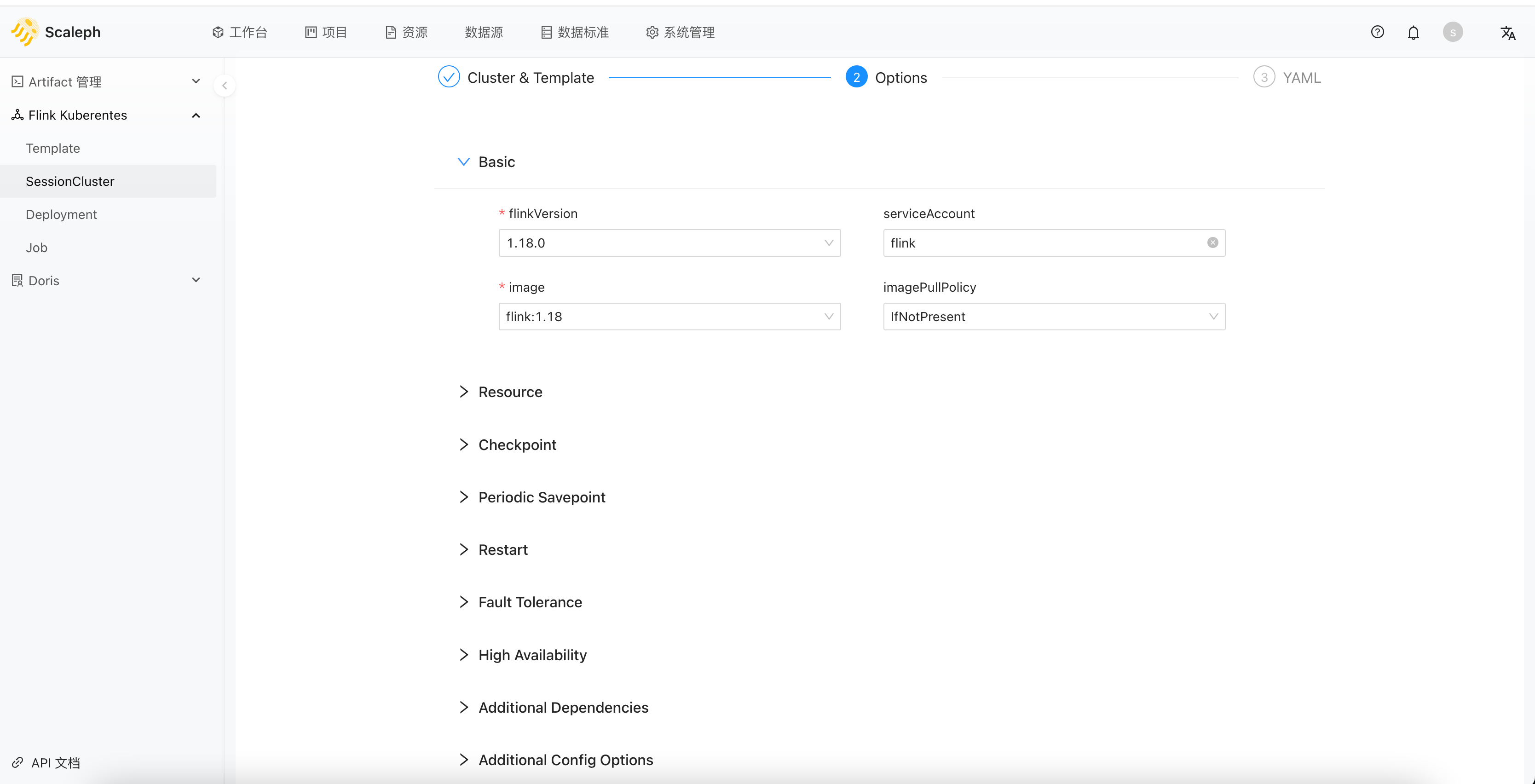Select the flinkVersion dropdown
The width and height of the screenshot is (1535, 784).
[670, 242]
